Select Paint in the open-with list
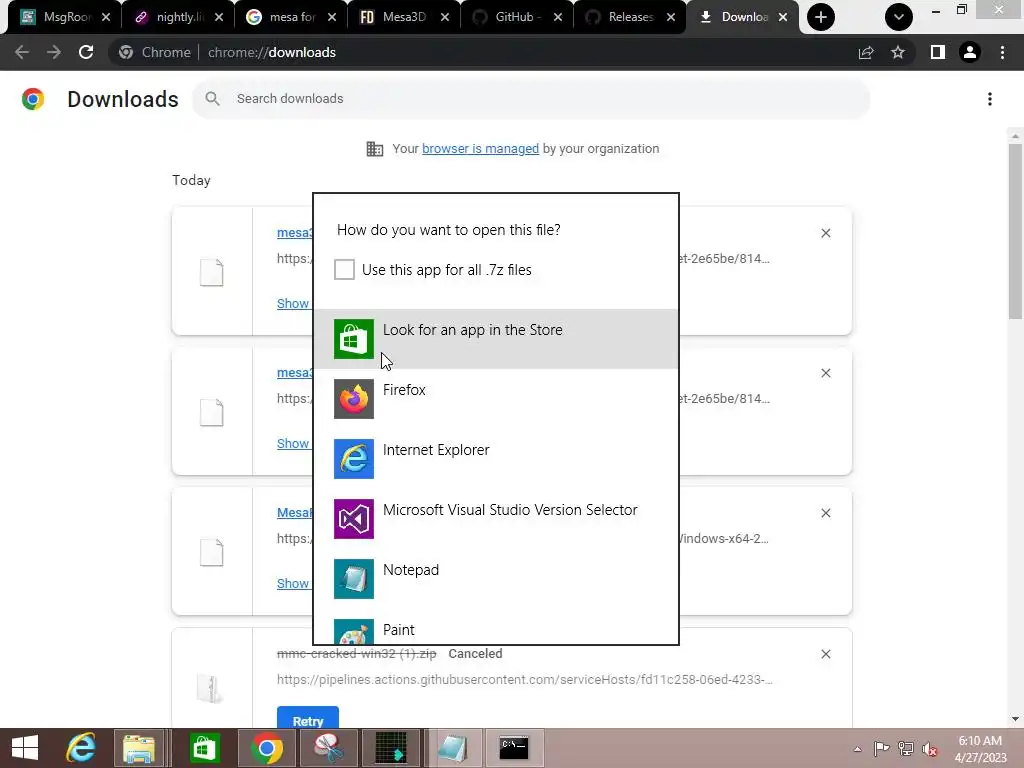 [496, 629]
